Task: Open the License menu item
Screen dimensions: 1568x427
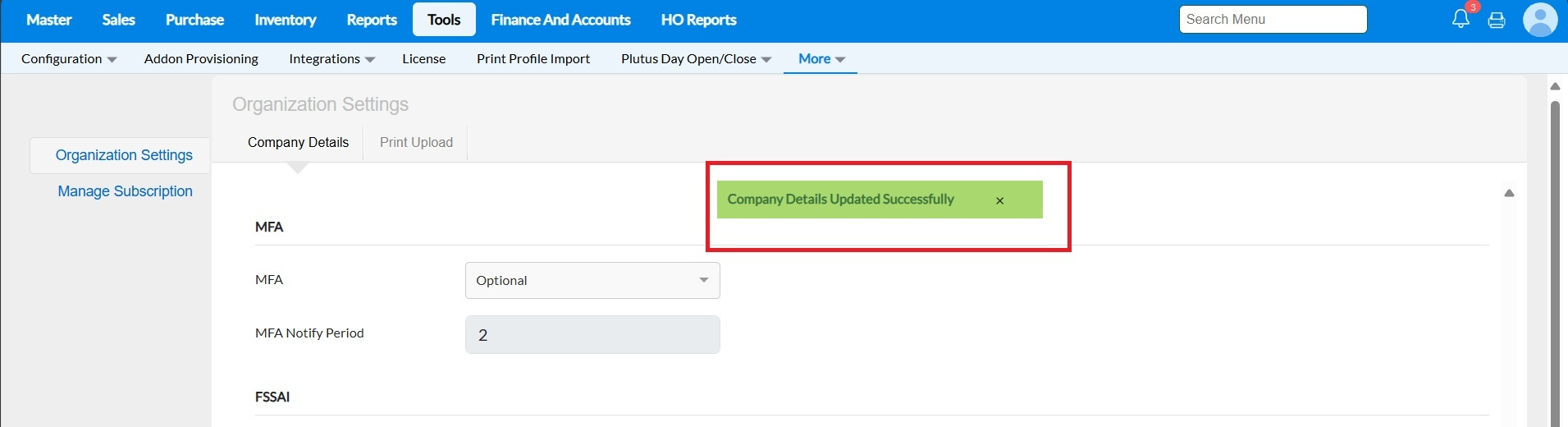Action: 423,59
